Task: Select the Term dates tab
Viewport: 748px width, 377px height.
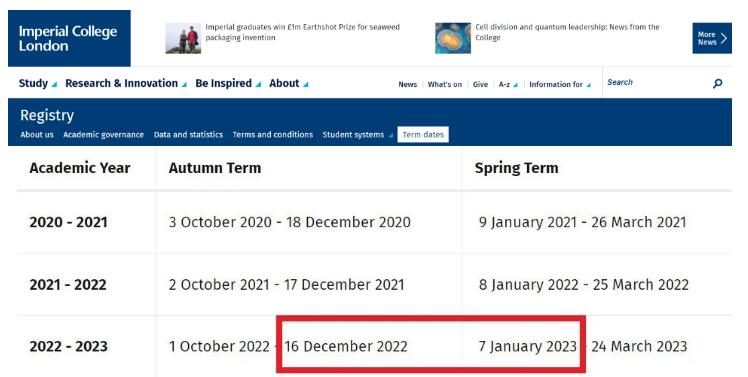Action: tap(423, 135)
